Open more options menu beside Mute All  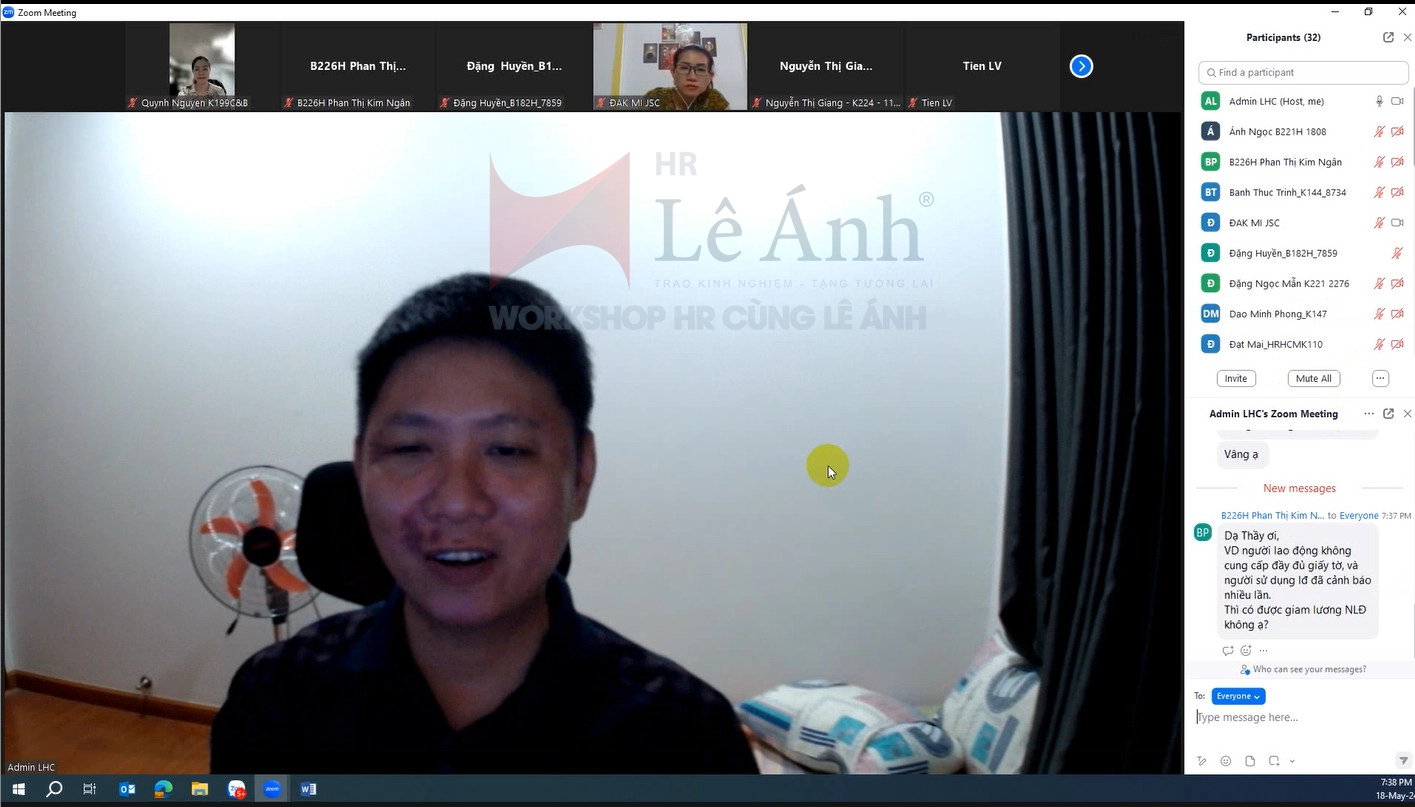point(1380,379)
